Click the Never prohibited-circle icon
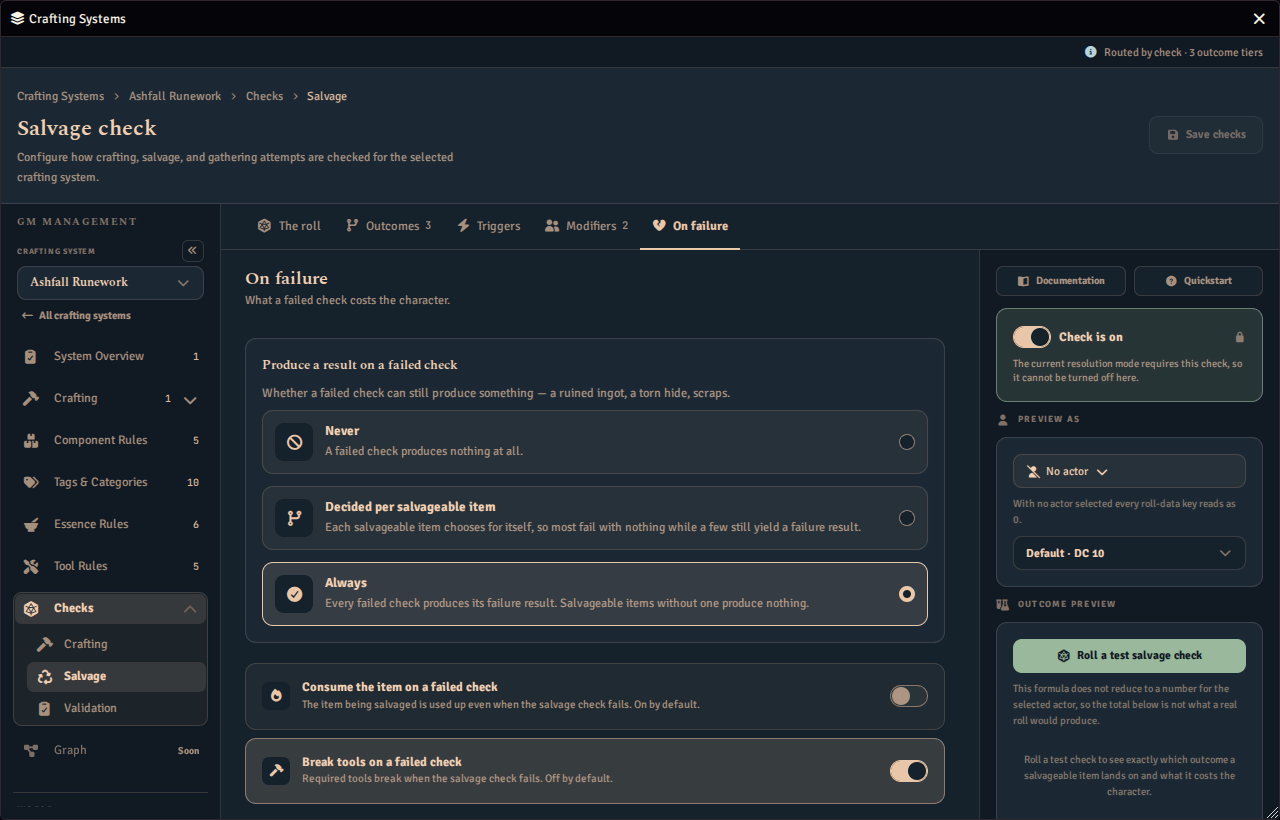This screenshot has width=1280, height=820. [x=294, y=442]
